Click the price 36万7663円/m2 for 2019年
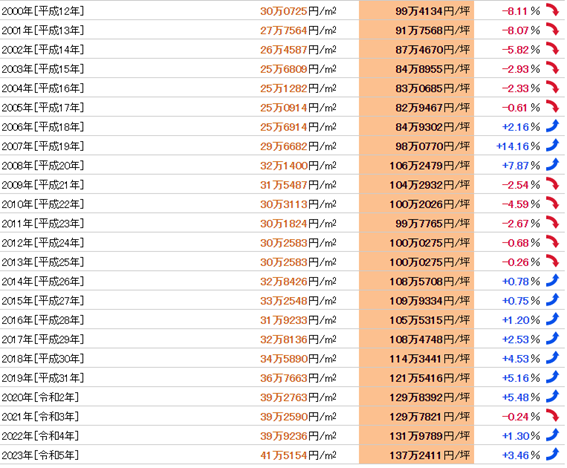This screenshot has width=567, height=468. tap(298, 378)
